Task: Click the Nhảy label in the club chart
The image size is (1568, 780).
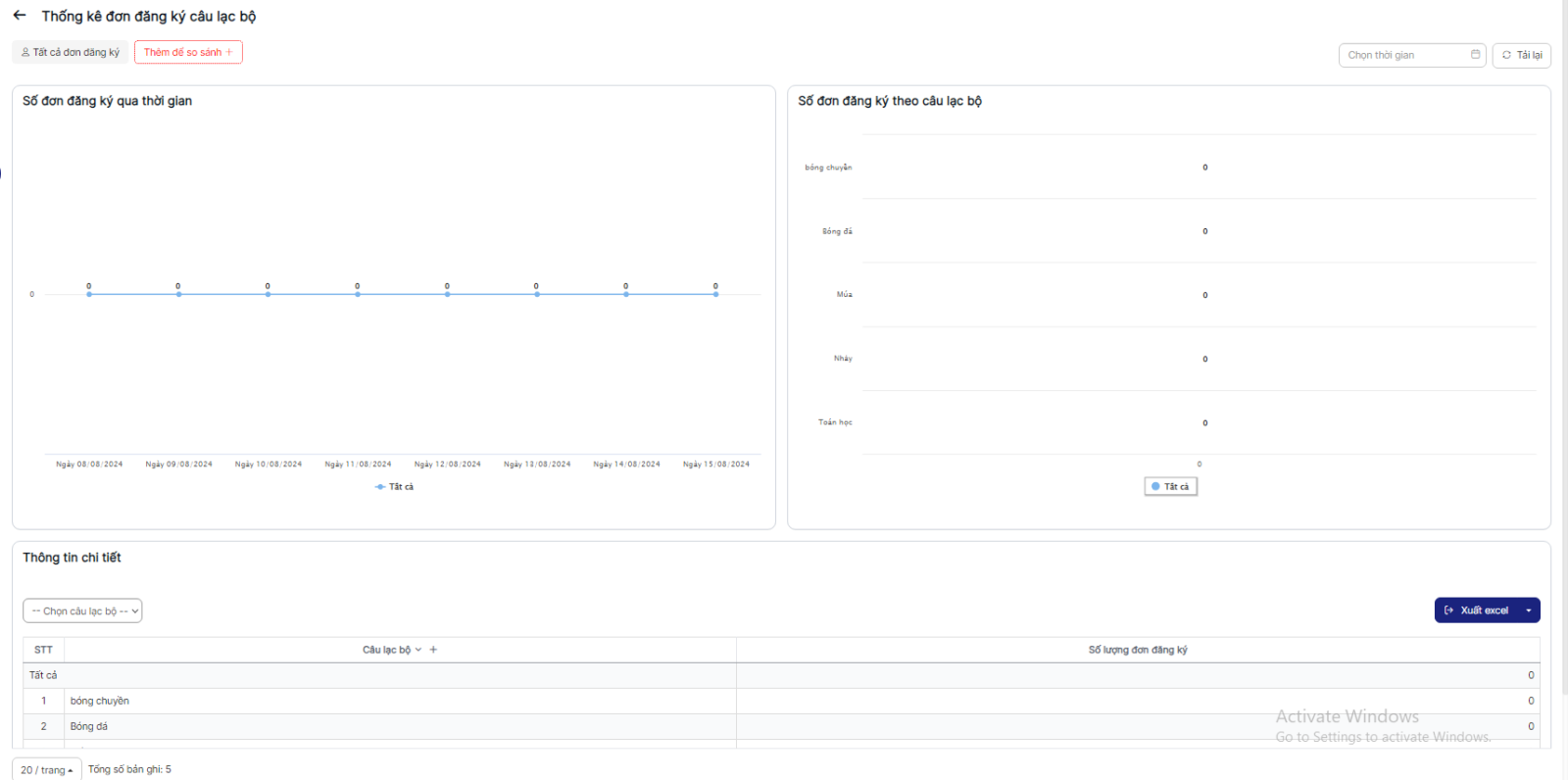Action: pyautogui.click(x=843, y=359)
